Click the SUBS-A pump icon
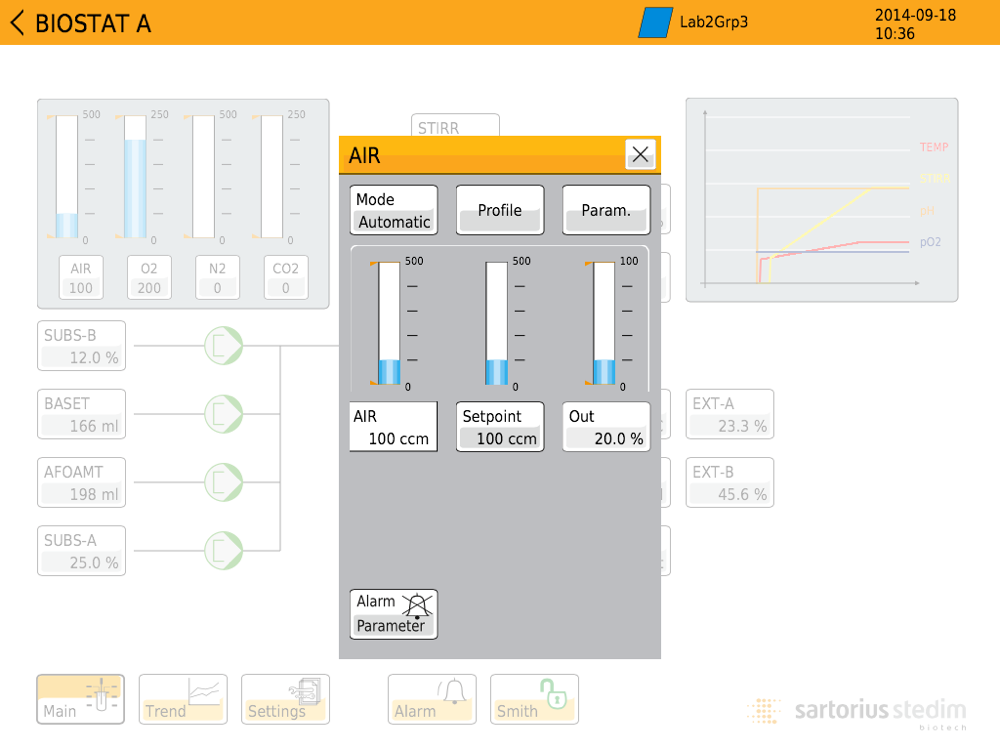 tap(223, 549)
